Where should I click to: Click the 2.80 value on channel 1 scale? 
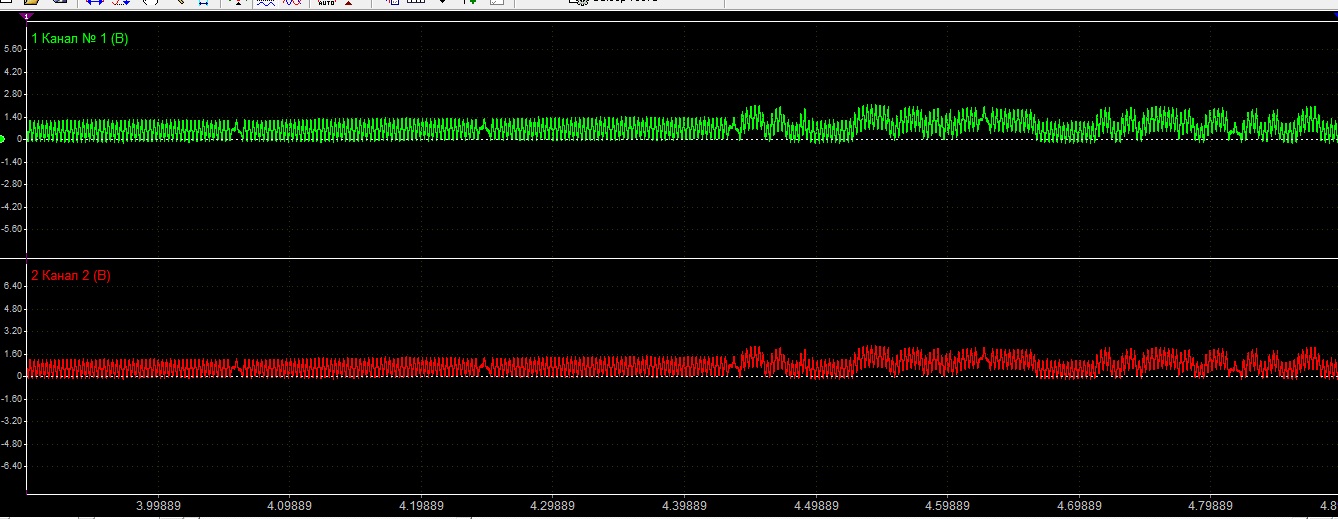13,94
